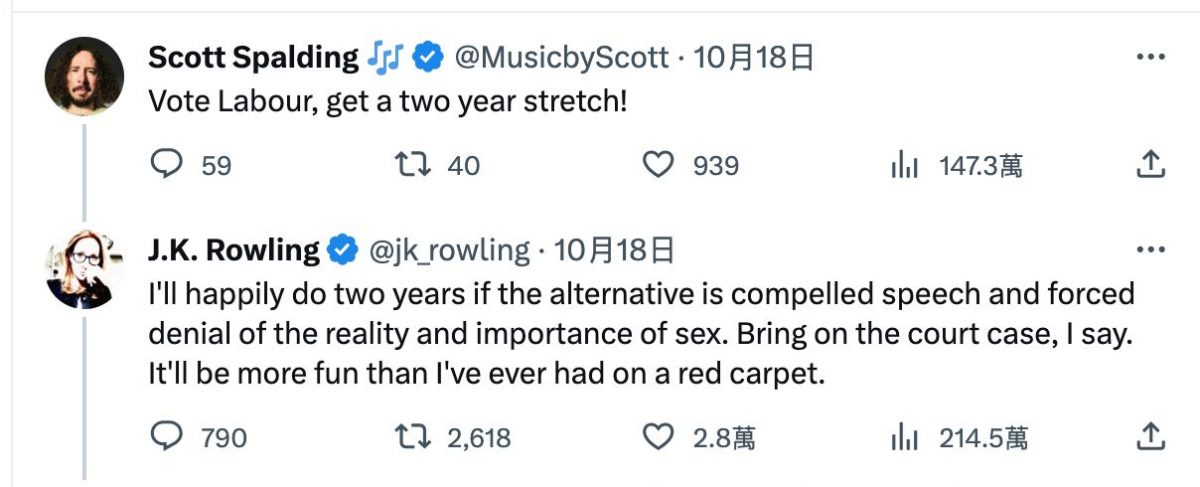
Task: Open J.K. Rowling's tweet text
Action: 640,335
